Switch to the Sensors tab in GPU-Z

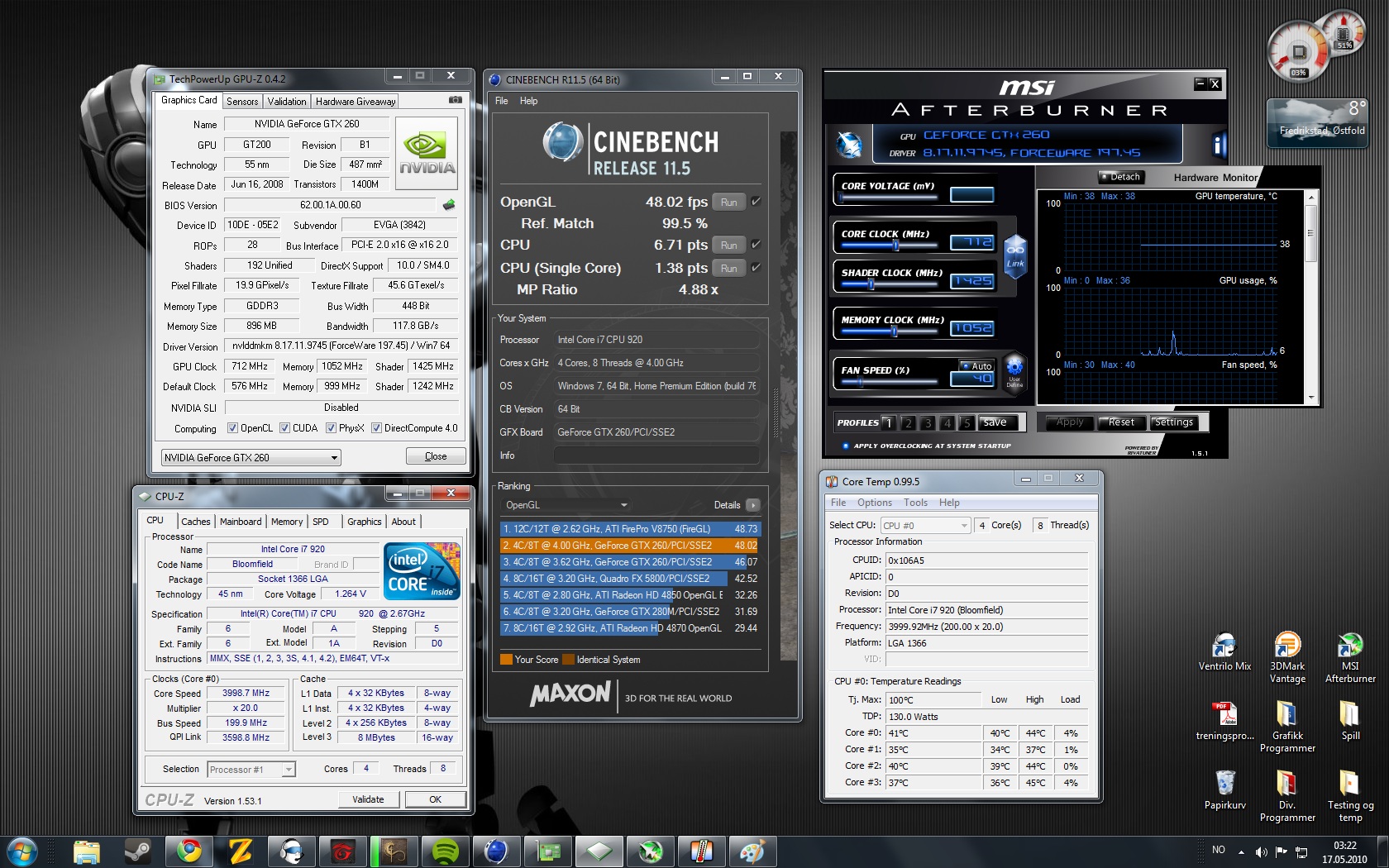[242, 102]
